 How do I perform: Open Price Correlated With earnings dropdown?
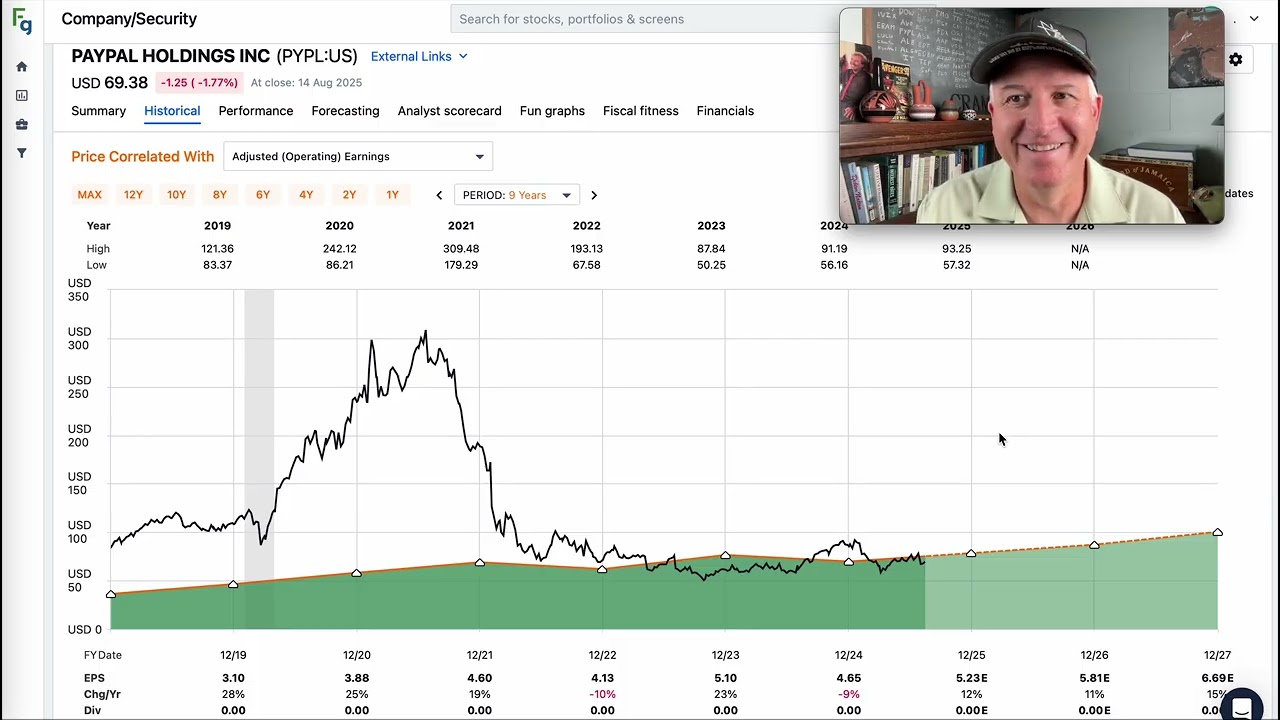tap(358, 156)
